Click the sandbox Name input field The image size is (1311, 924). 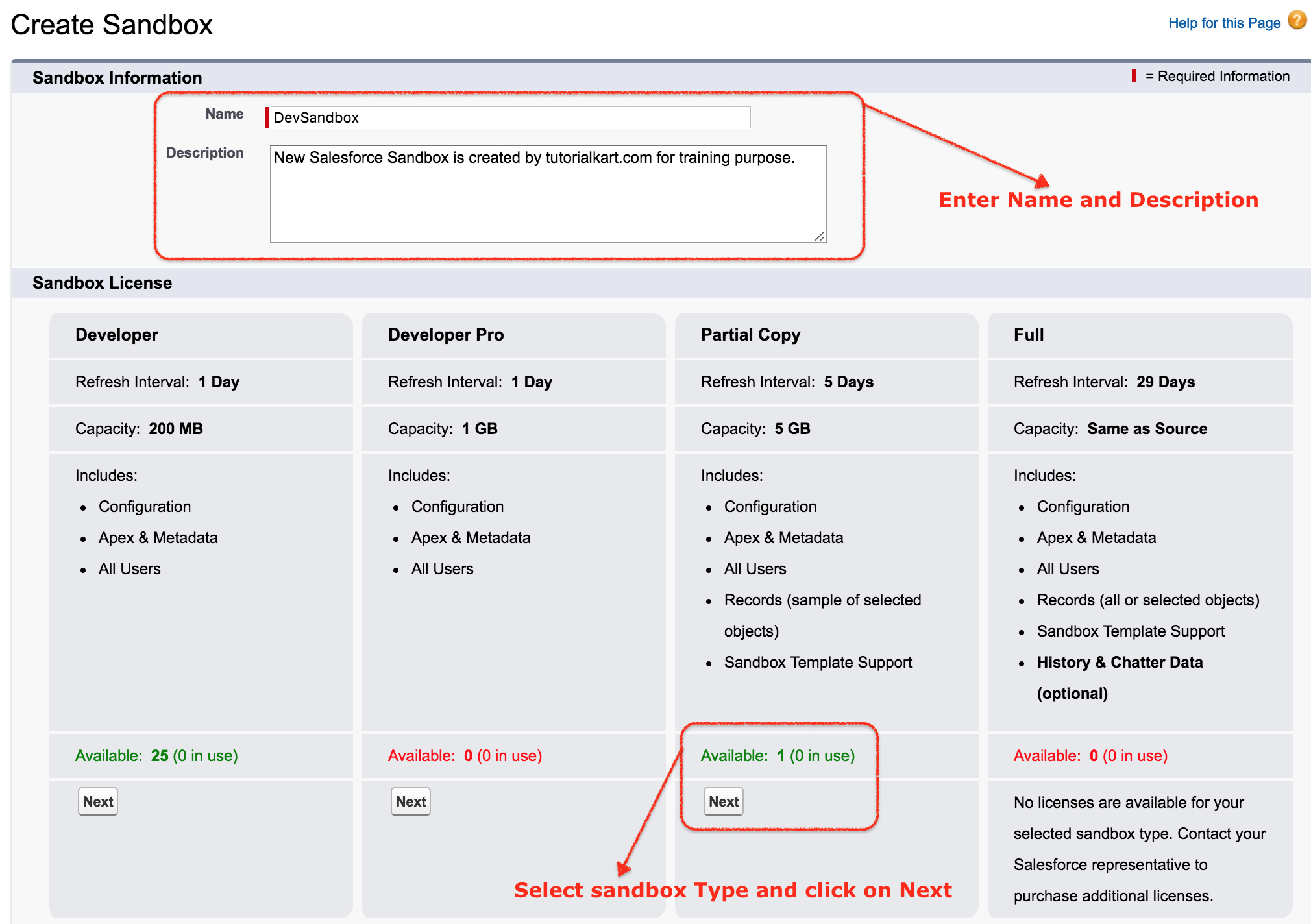[x=511, y=118]
